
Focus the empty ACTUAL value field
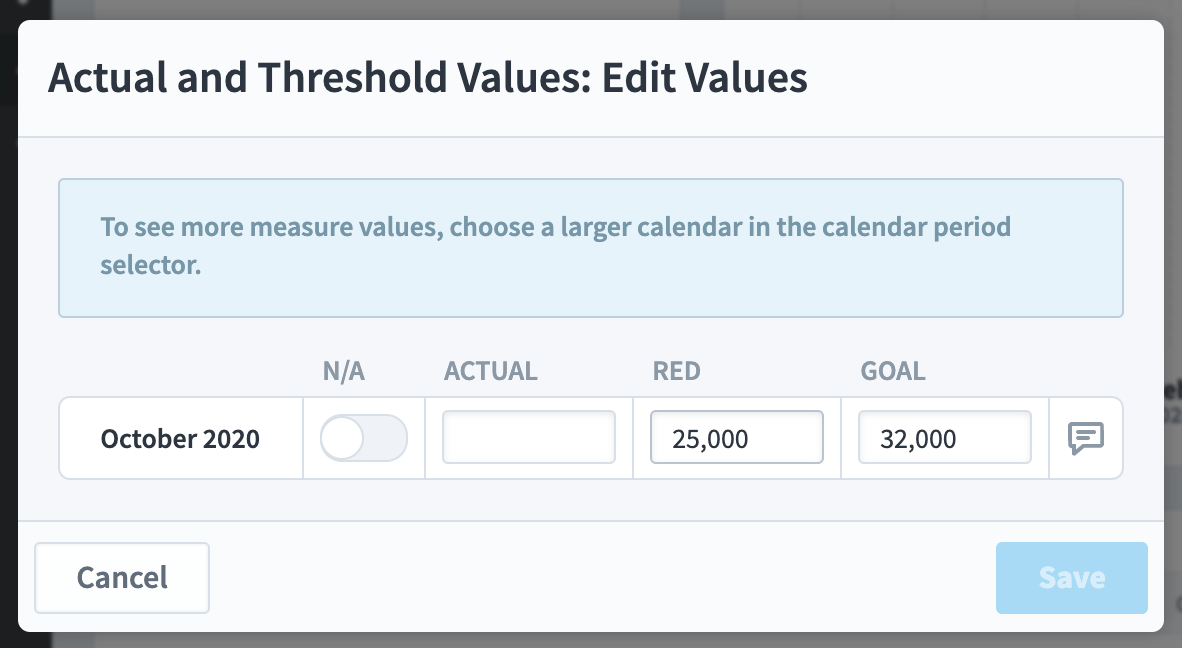click(x=528, y=437)
